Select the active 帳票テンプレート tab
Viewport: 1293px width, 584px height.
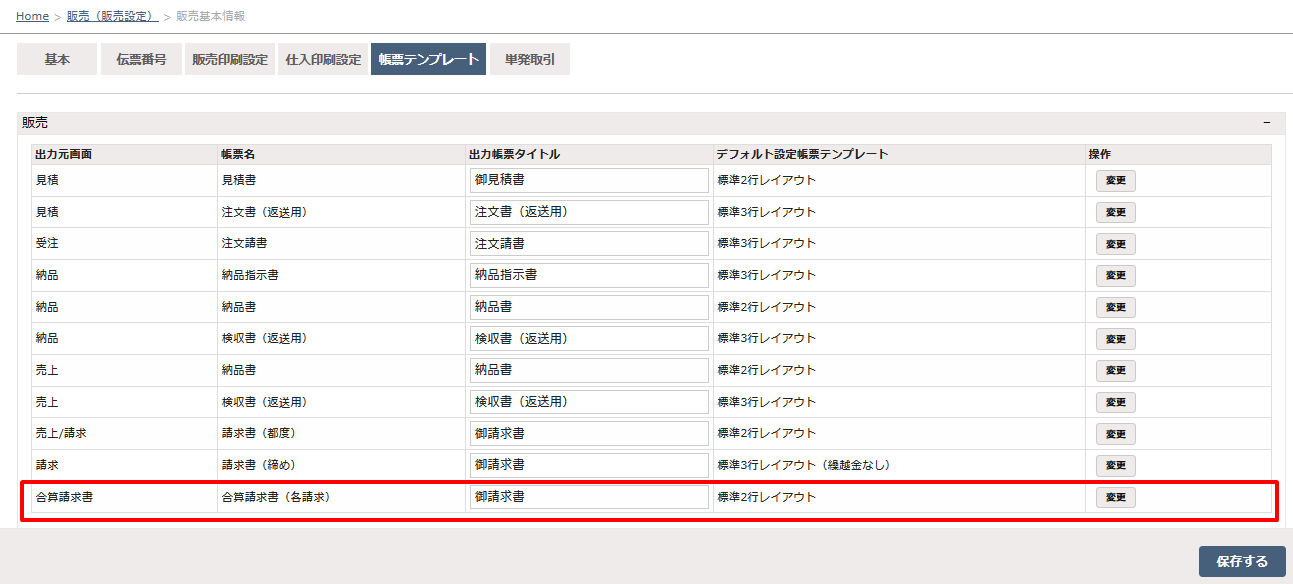[428, 59]
